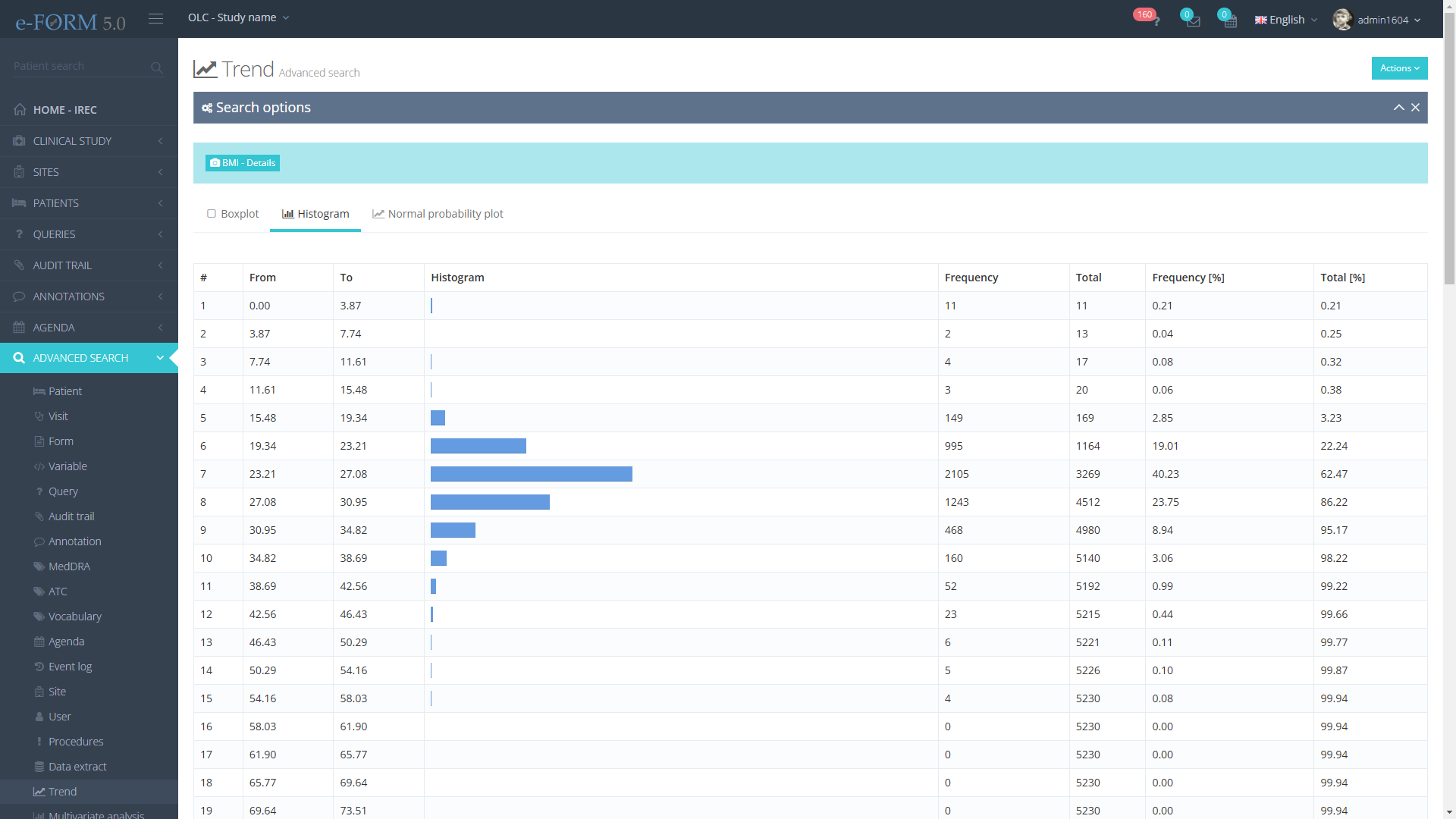The height and width of the screenshot is (819, 1456).
Task: Click the frequency 11 link in row 1
Action: click(x=950, y=306)
